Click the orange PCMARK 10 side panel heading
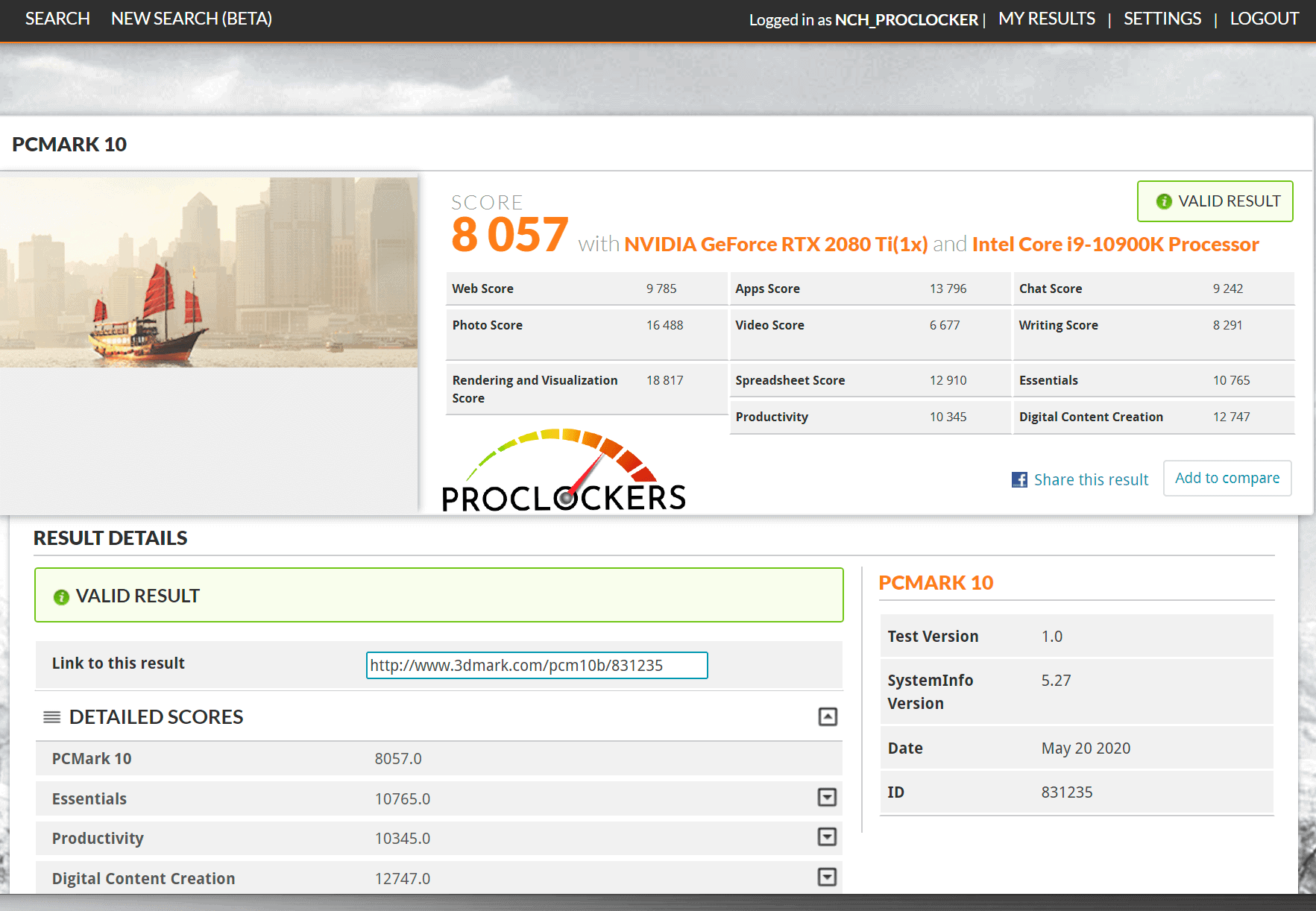The width and height of the screenshot is (1316, 911). pyautogui.click(x=936, y=583)
